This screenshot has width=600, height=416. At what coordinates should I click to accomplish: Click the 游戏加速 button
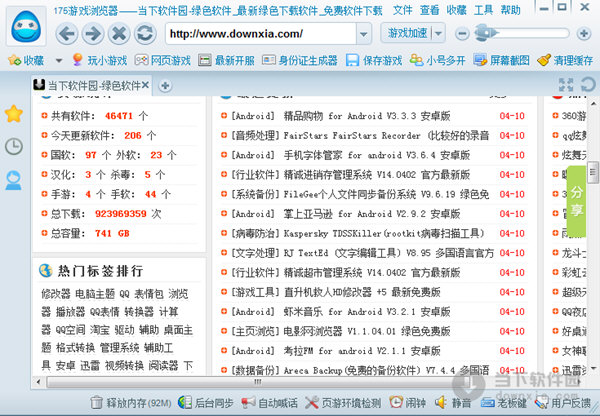coord(407,33)
